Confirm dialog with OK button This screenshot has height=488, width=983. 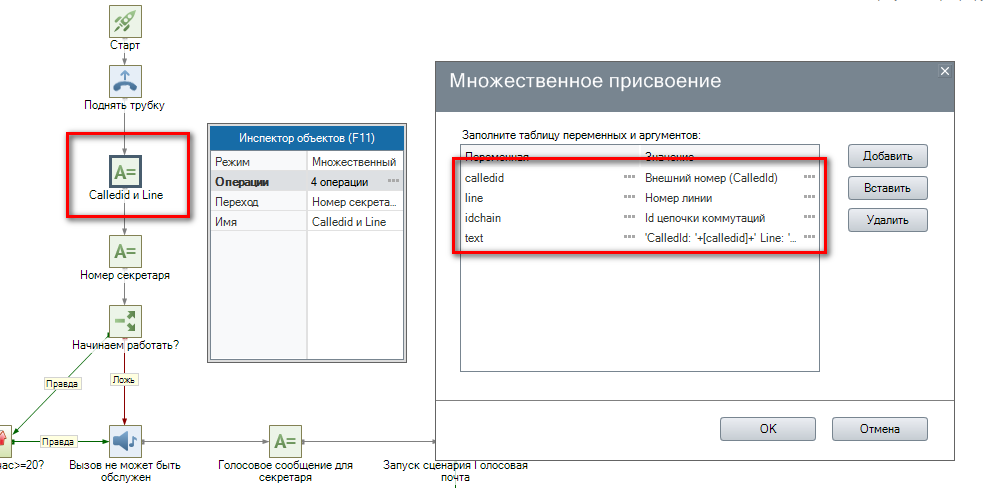[767, 429]
